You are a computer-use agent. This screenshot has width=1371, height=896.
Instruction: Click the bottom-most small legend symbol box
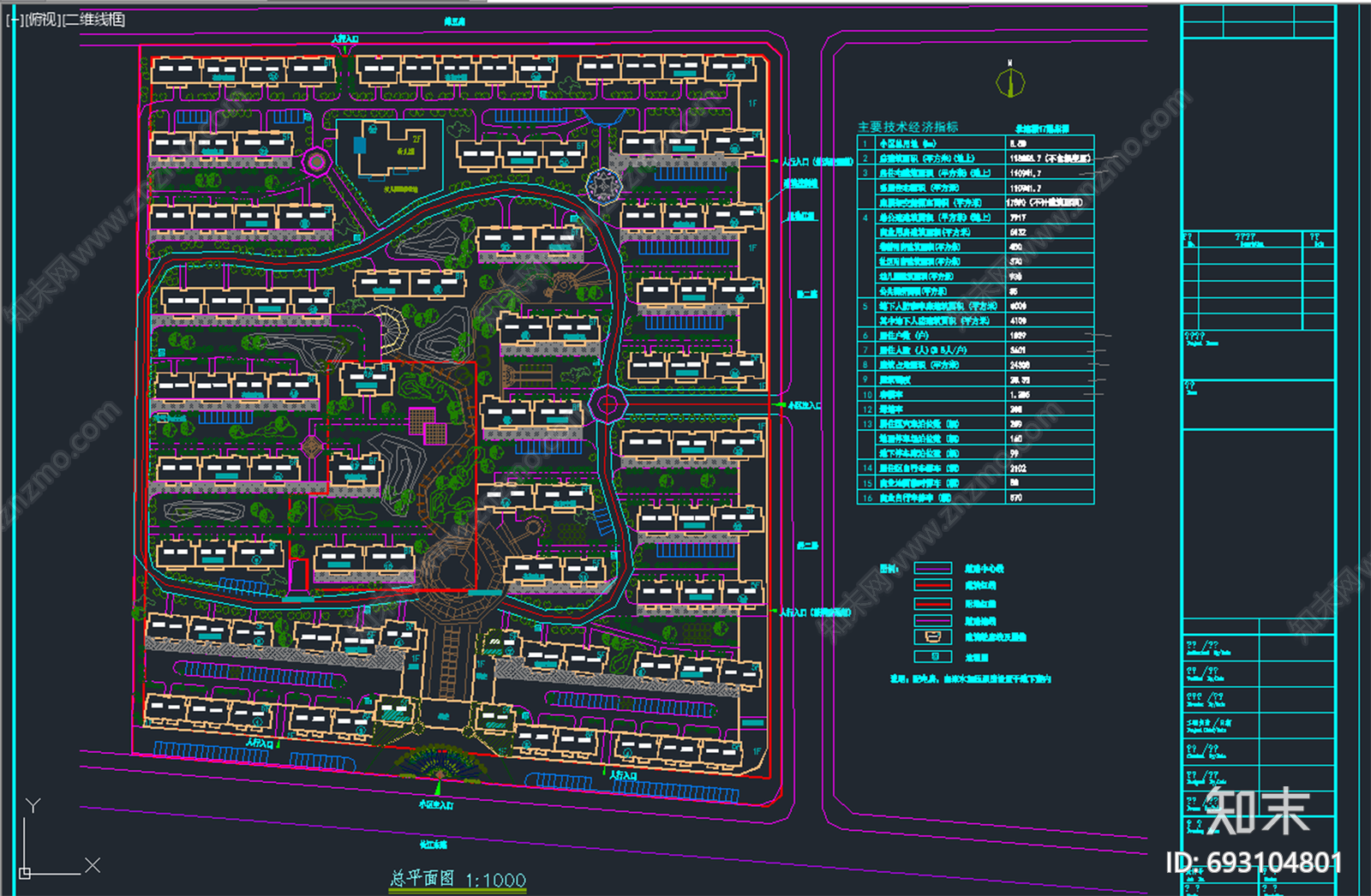[x=933, y=657]
